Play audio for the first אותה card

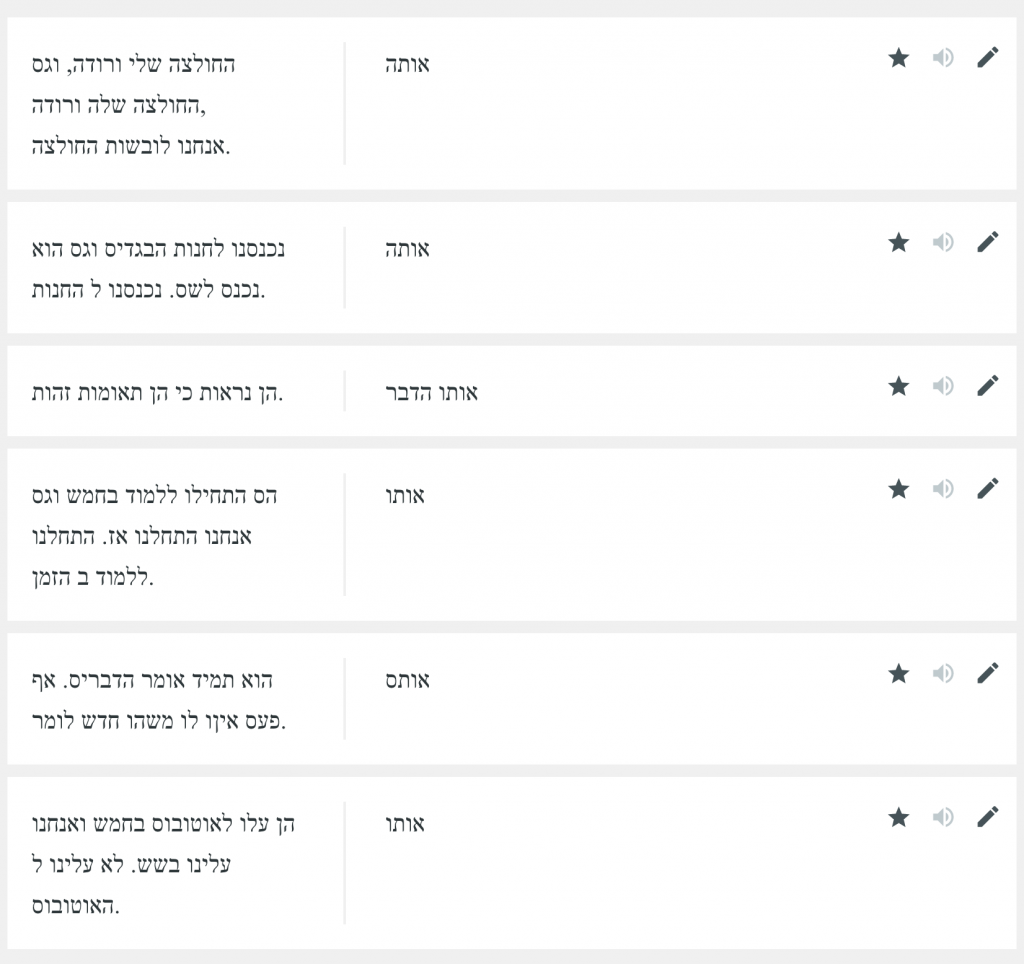click(943, 58)
